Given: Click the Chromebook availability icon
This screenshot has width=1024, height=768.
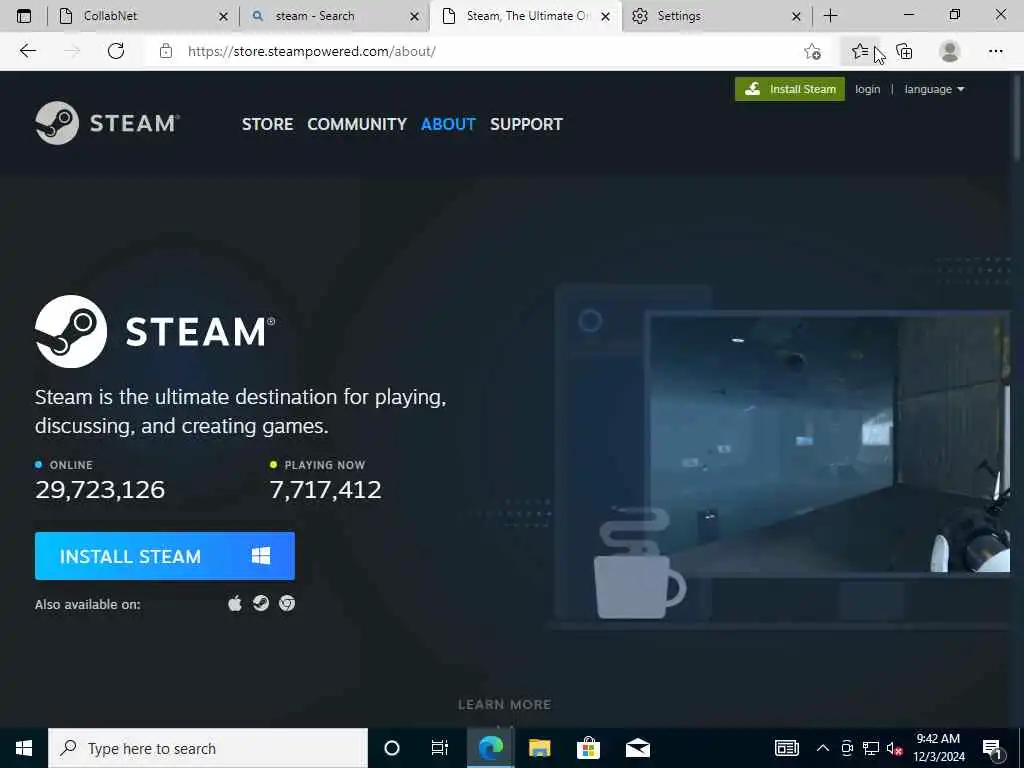Looking at the screenshot, I should pyautogui.click(x=287, y=603).
